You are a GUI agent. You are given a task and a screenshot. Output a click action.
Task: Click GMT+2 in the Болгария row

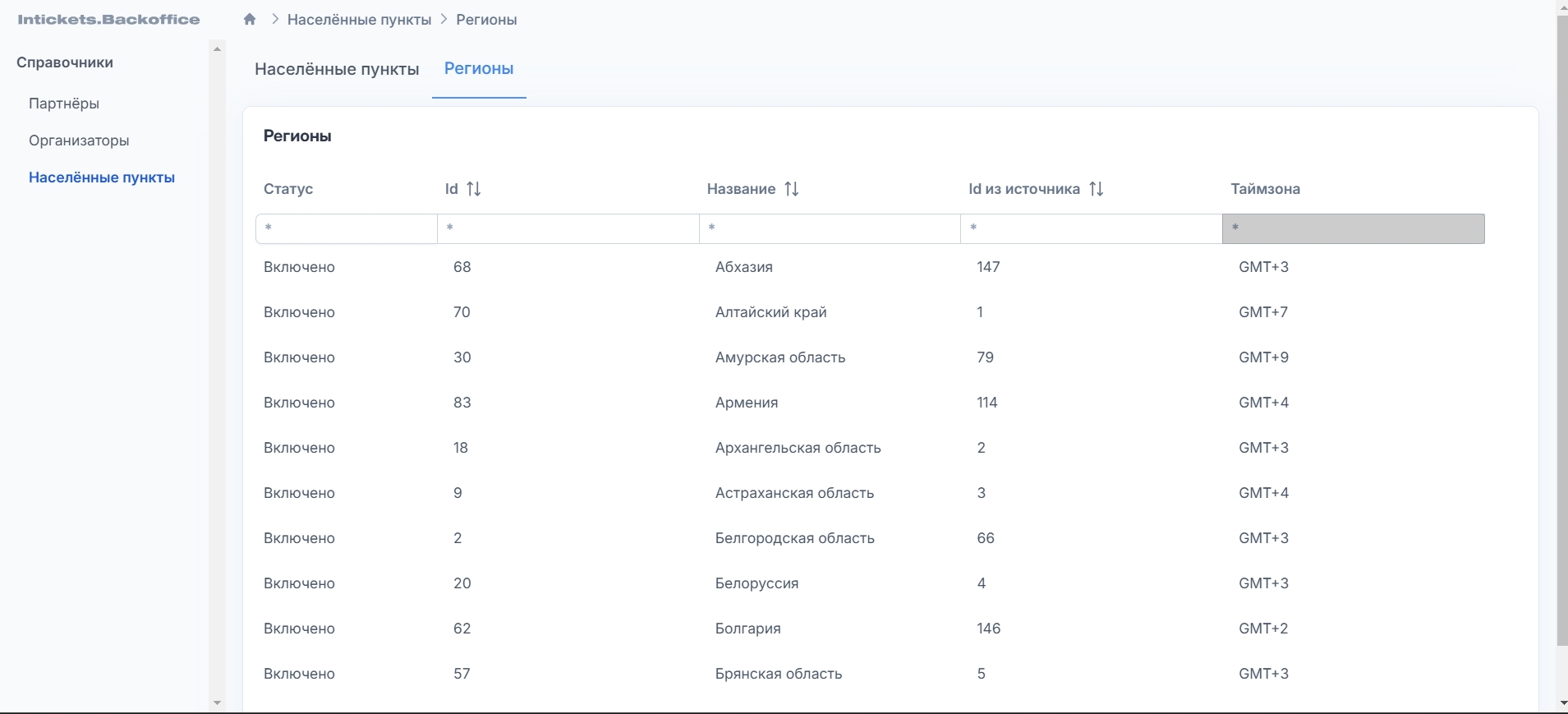pos(1264,629)
